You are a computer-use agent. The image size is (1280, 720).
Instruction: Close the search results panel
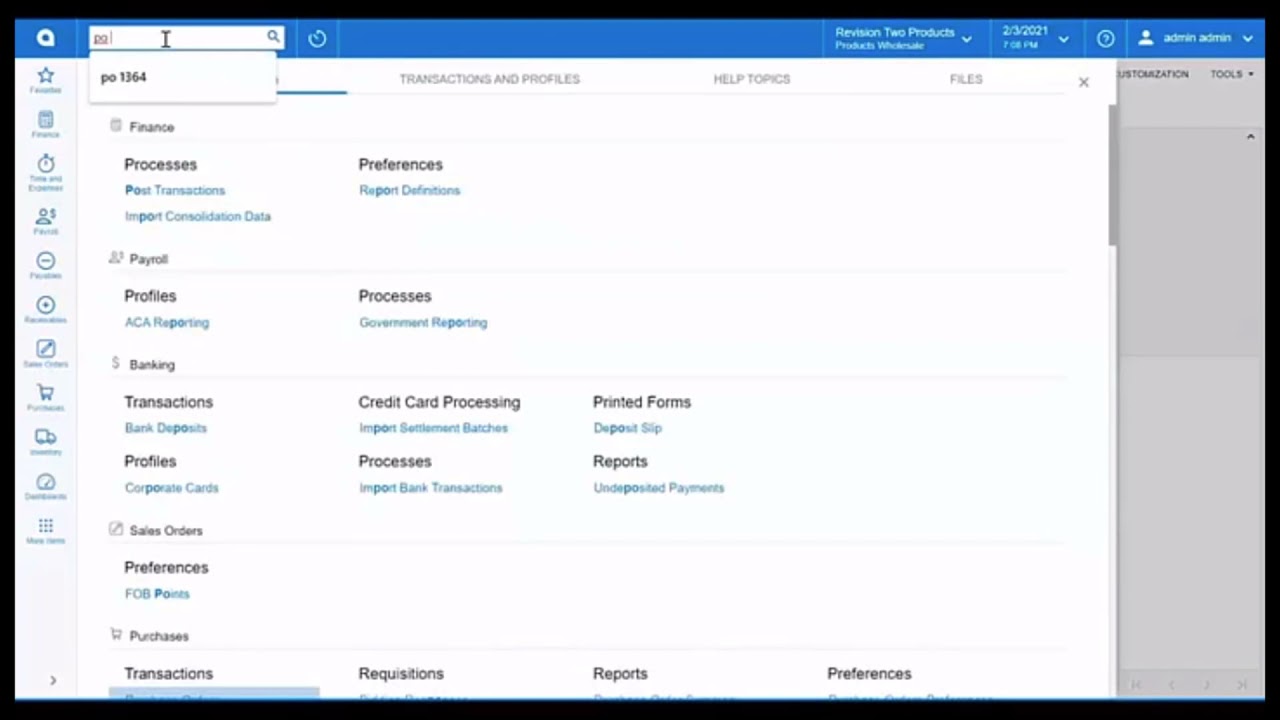click(x=1083, y=82)
